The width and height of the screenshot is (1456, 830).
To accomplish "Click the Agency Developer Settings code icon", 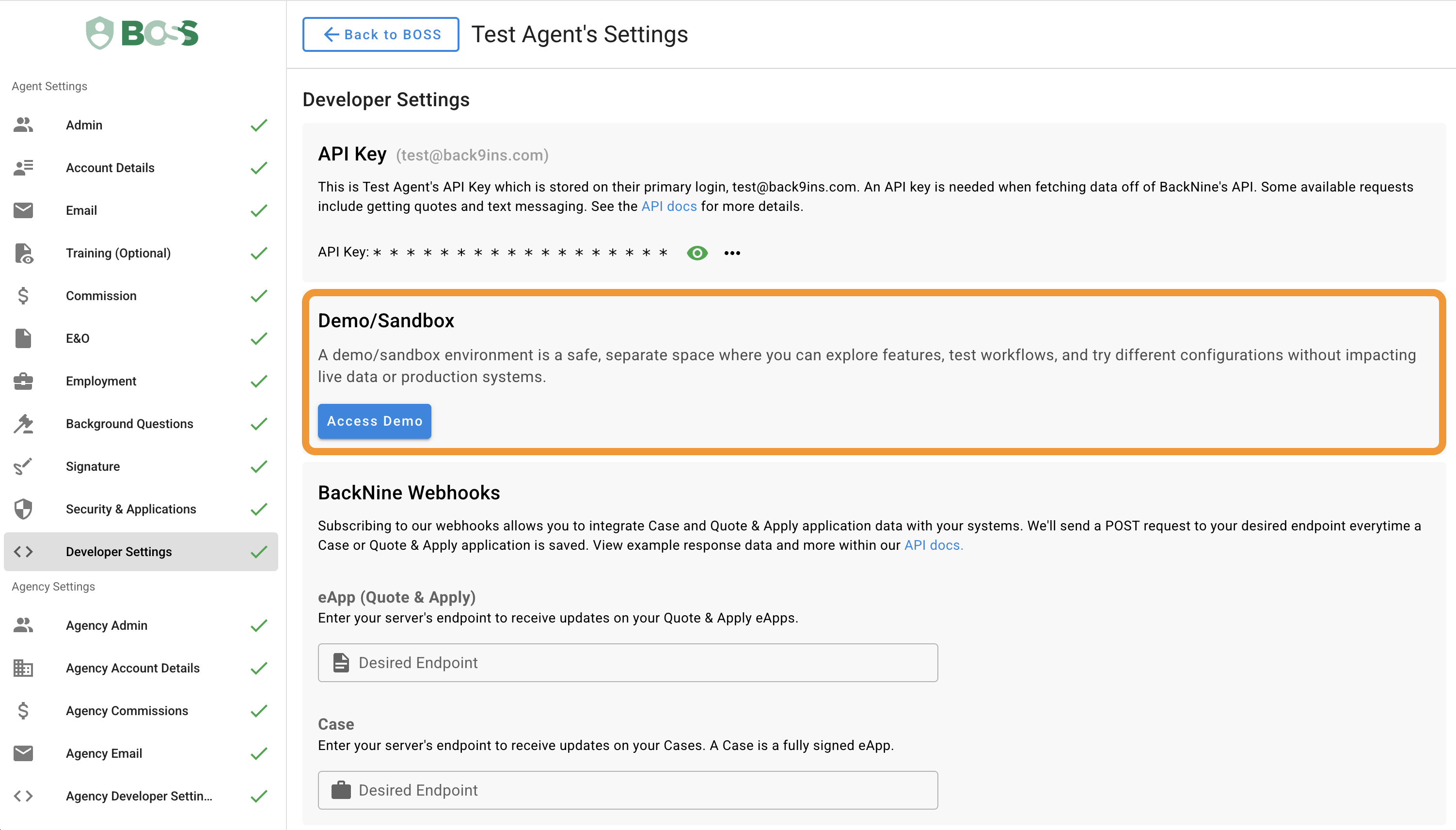I will coord(23,796).
